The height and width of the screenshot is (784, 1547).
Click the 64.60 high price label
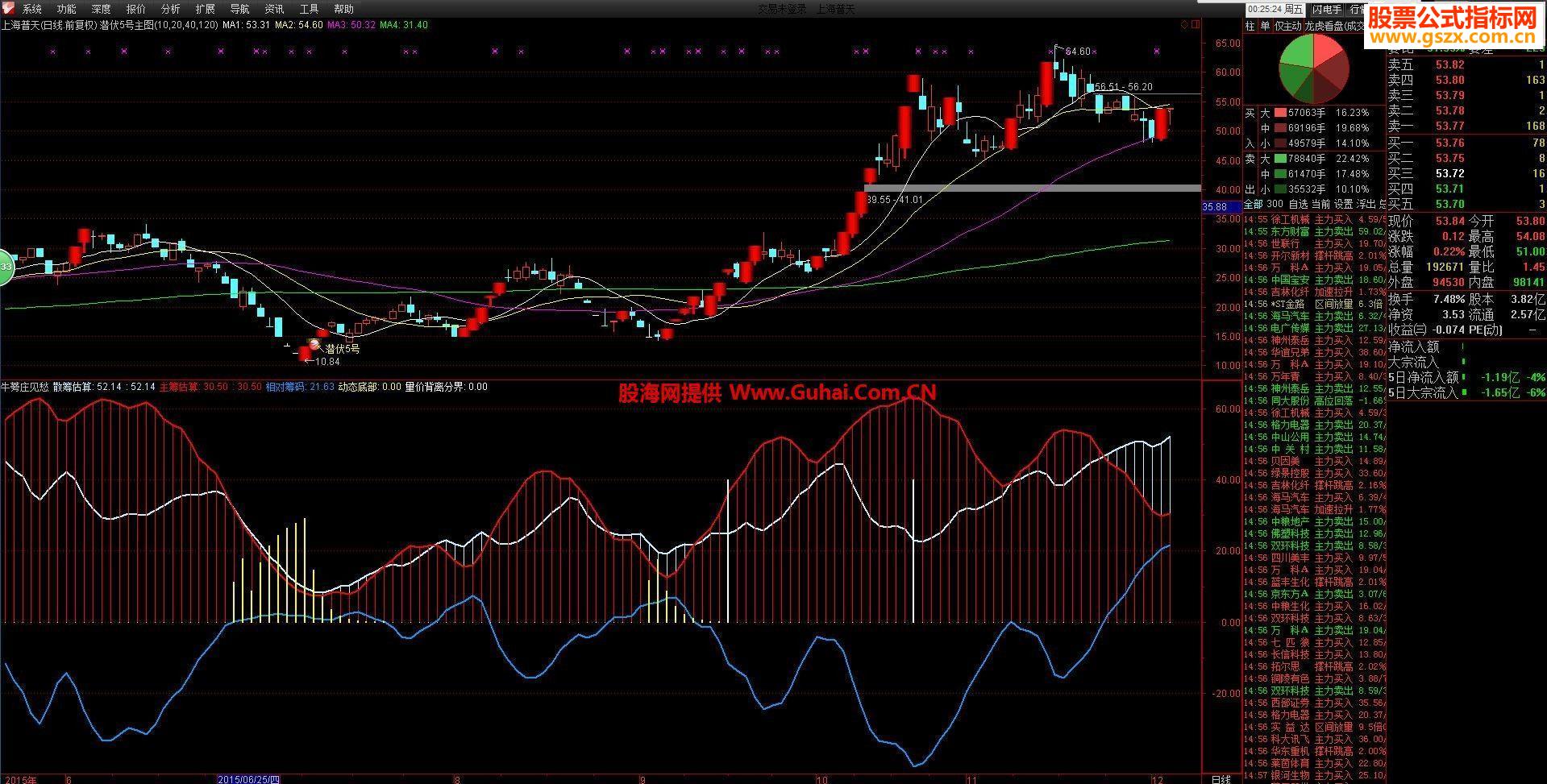point(1078,52)
